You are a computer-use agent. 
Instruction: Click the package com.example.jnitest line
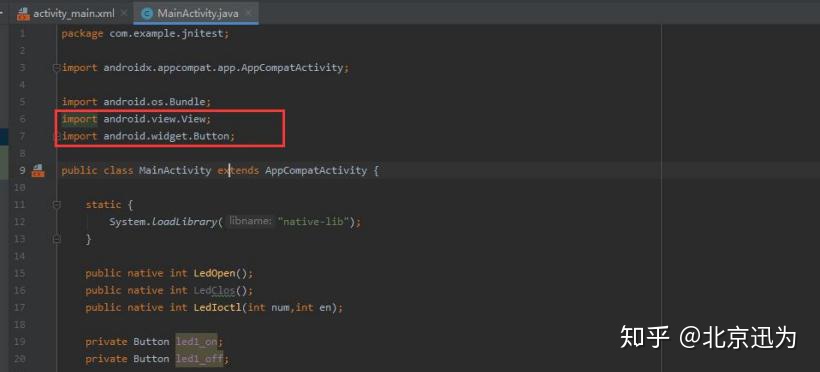point(145,33)
